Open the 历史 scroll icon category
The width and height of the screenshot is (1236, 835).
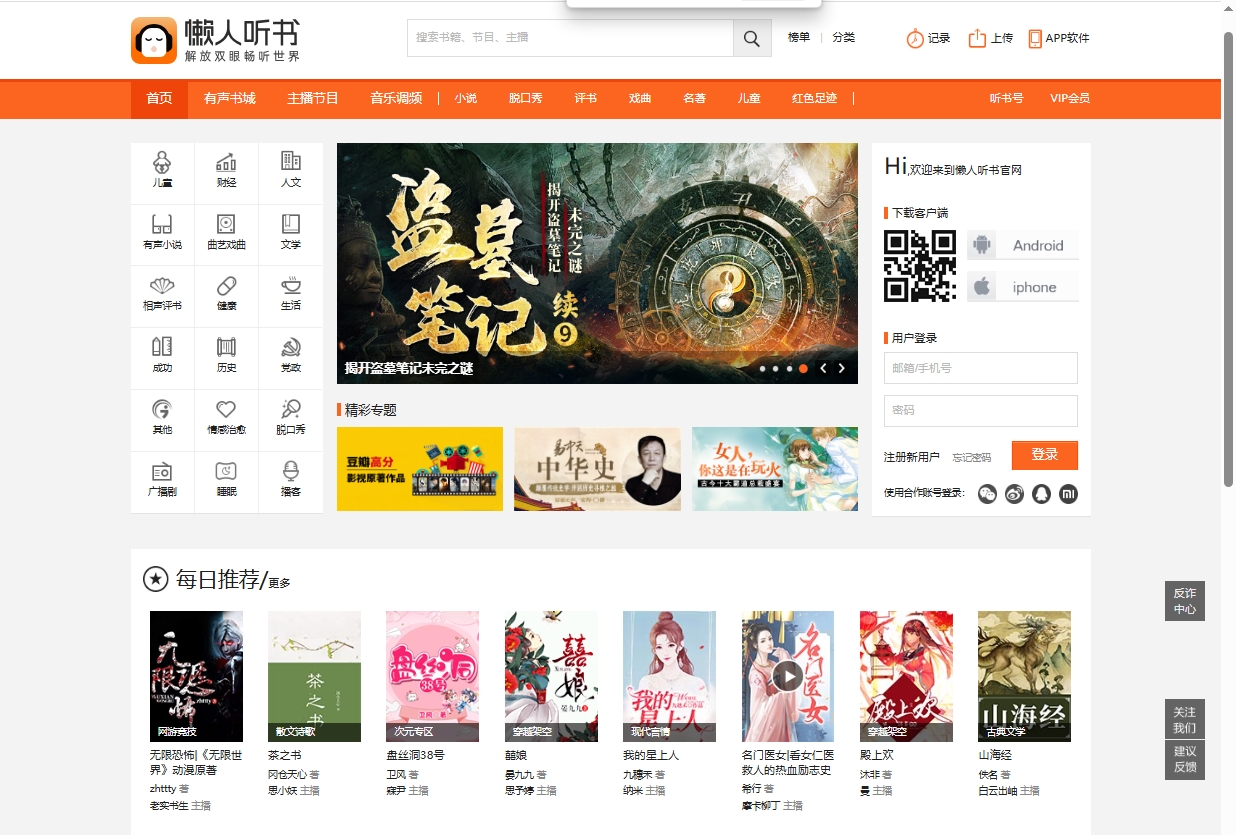point(226,355)
